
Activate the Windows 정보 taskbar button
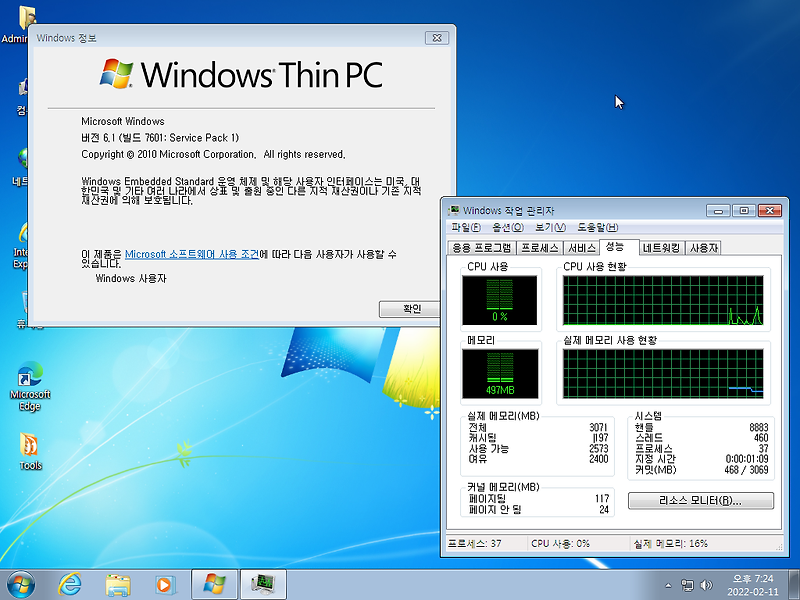214,585
